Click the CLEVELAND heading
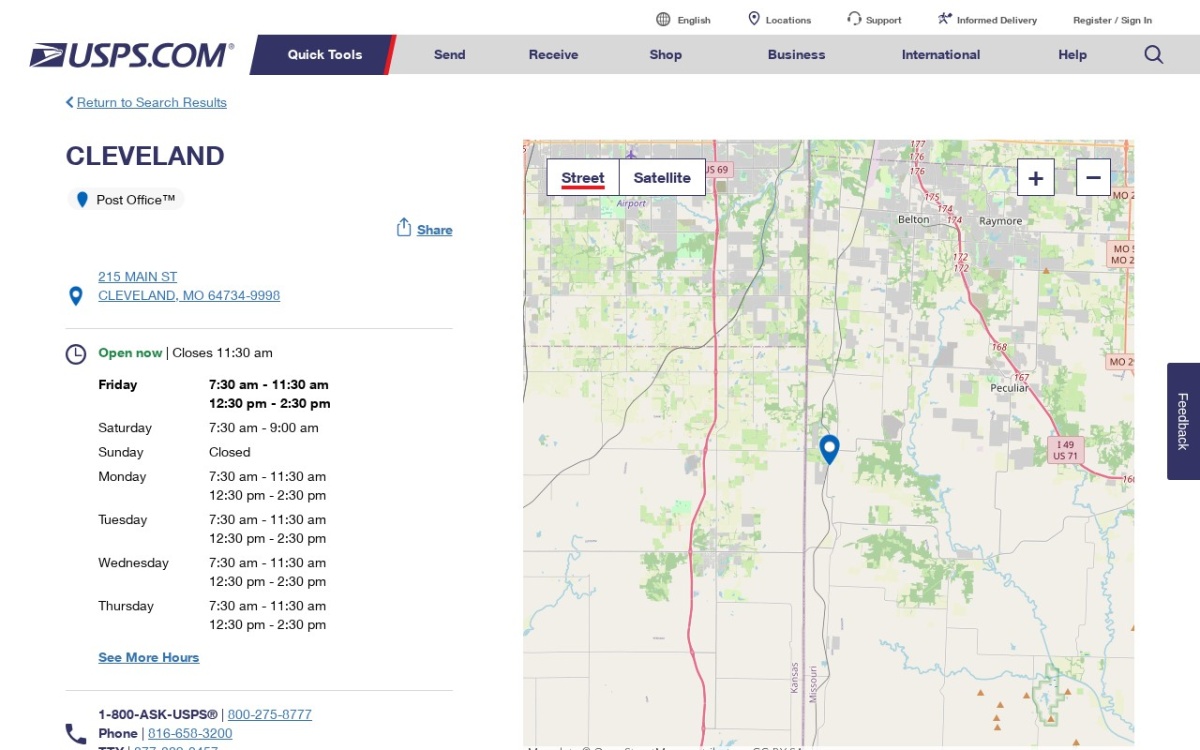 (145, 156)
